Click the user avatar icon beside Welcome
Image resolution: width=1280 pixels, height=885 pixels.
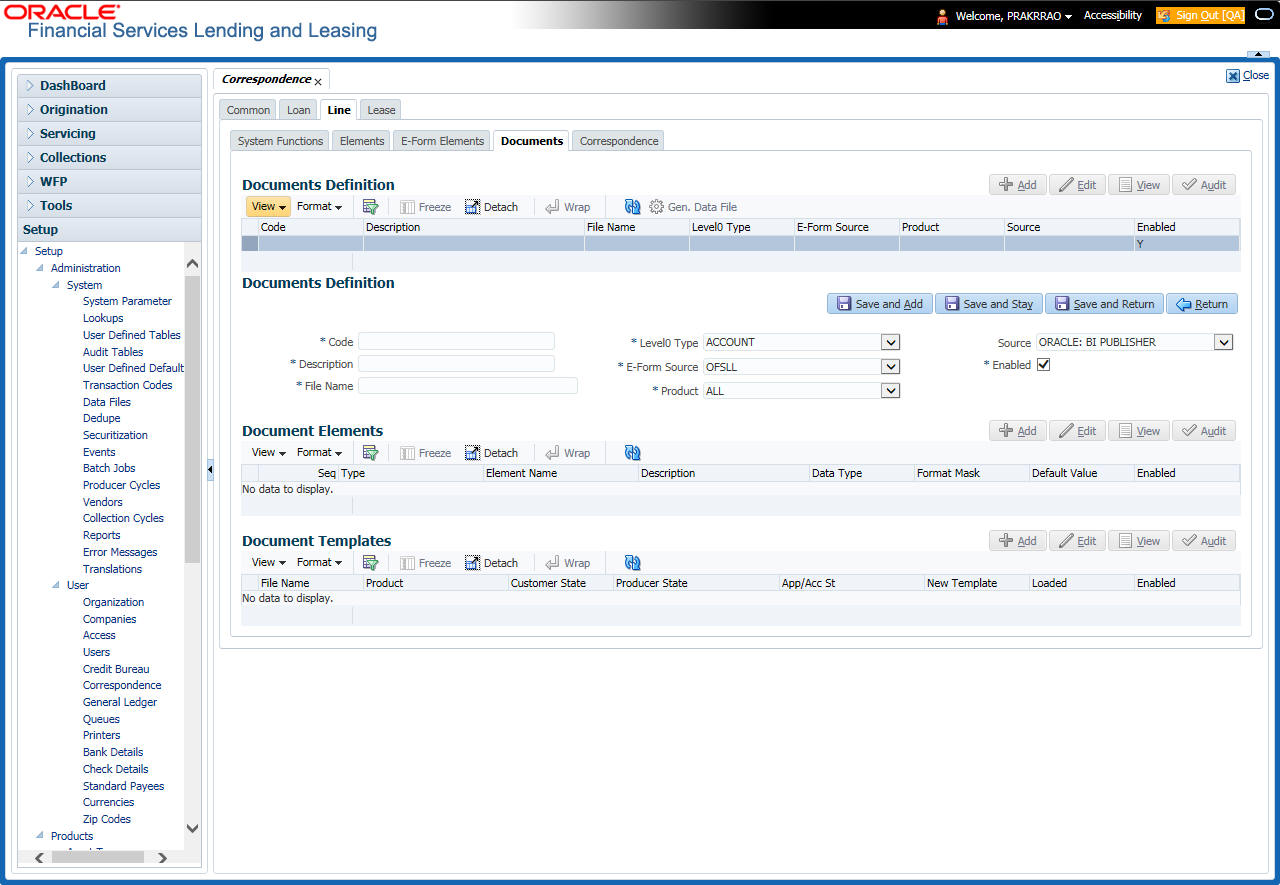(x=942, y=16)
